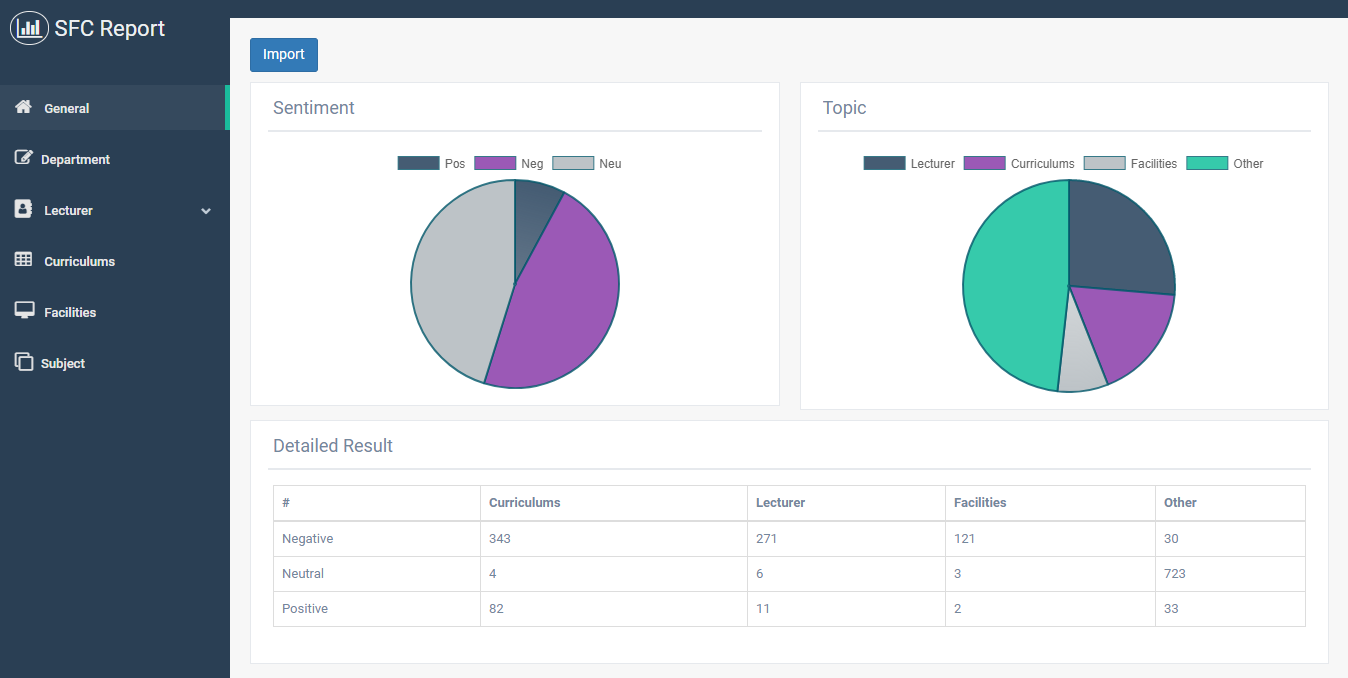Click the monitor icon beside Facilities
1348x678 pixels.
click(24, 311)
